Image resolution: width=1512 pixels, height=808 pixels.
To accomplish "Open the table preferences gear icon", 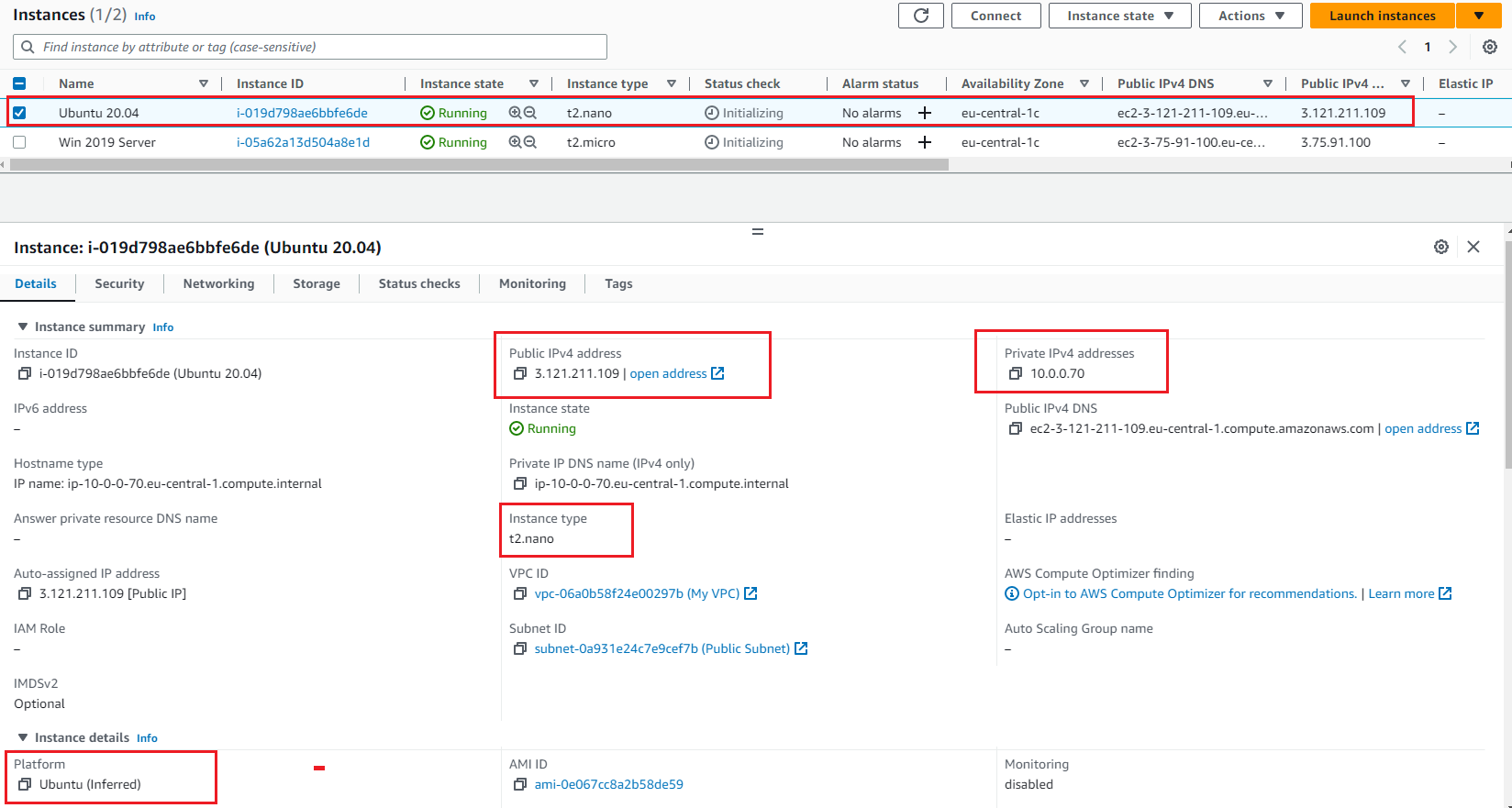I will pyautogui.click(x=1490, y=47).
